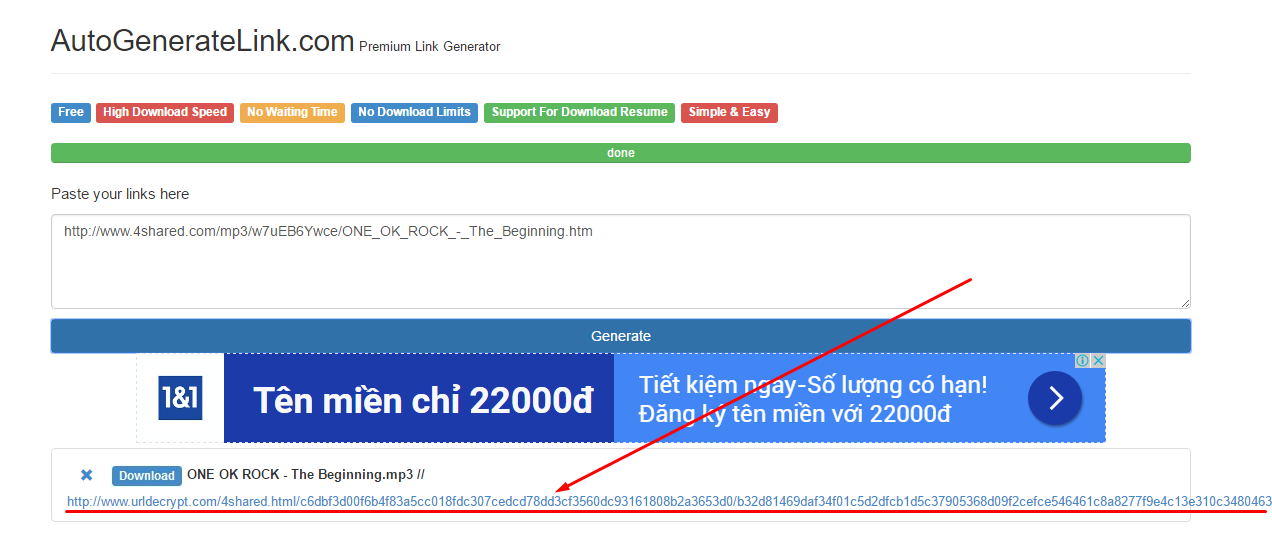
Task: Click the No Waiting Time badge
Action: pos(292,112)
